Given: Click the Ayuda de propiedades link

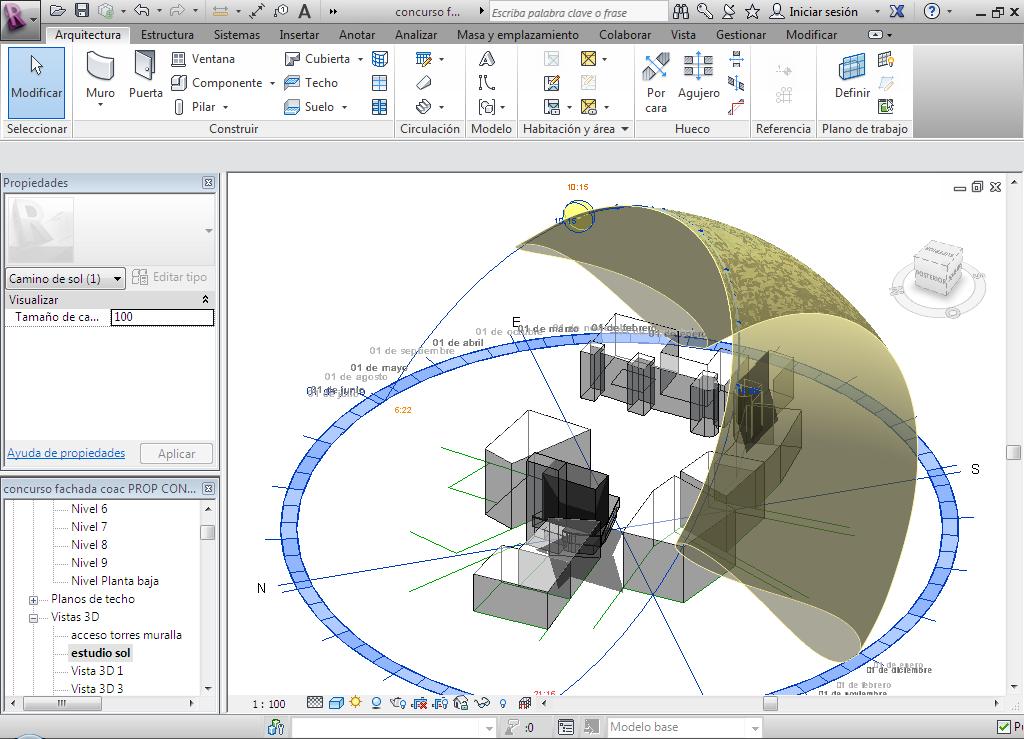Looking at the screenshot, I should tap(66, 453).
